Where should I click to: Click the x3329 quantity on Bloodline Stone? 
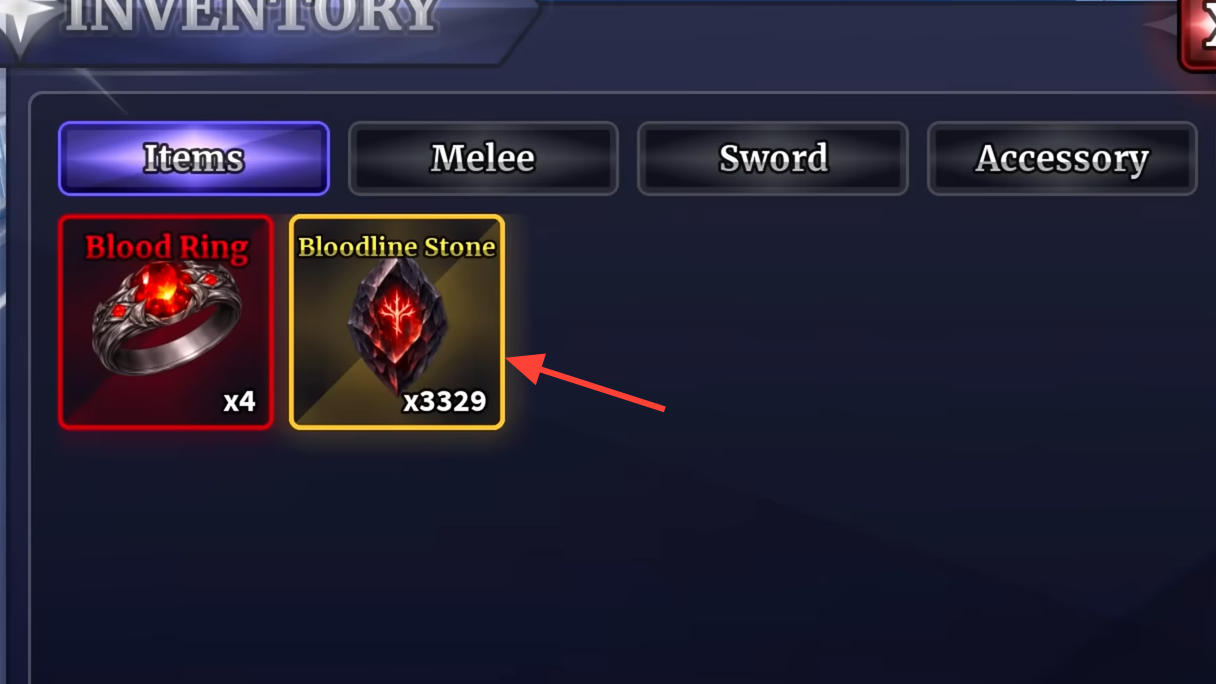pyautogui.click(x=445, y=402)
